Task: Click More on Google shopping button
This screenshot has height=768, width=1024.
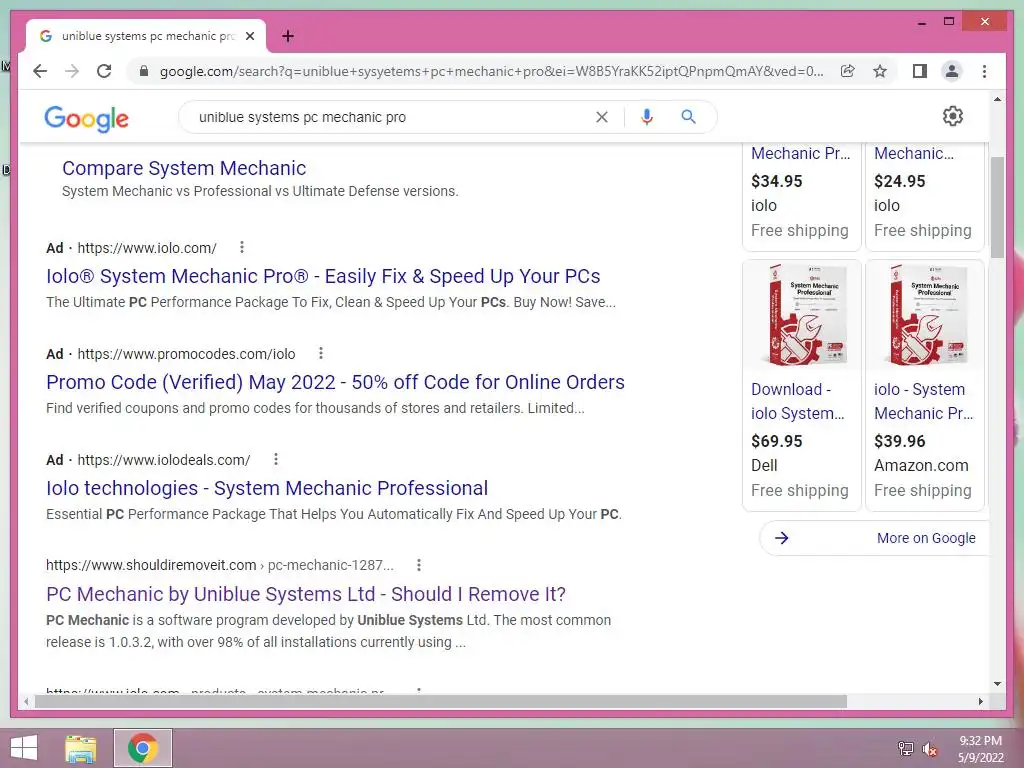Action: pos(874,538)
